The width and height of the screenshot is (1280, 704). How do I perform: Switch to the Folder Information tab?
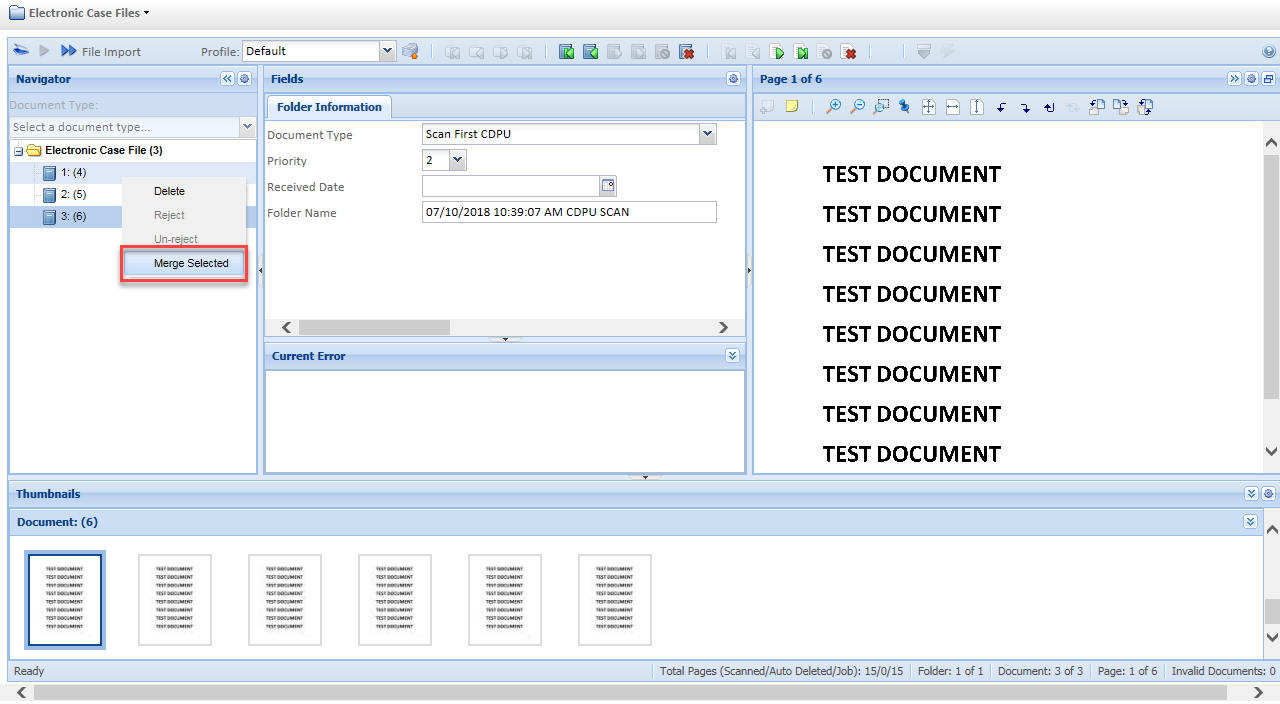coord(329,107)
